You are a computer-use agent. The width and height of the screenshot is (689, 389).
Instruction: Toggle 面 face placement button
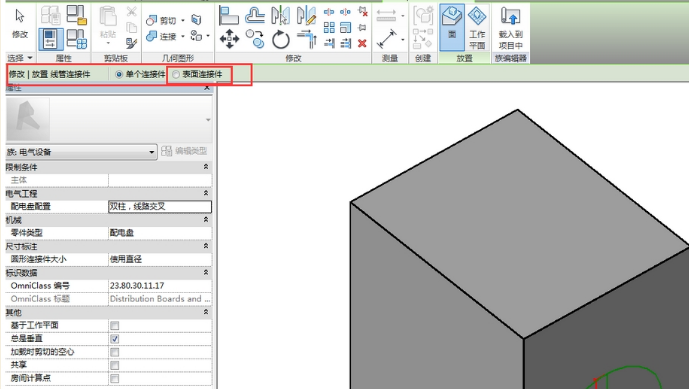click(x=452, y=27)
